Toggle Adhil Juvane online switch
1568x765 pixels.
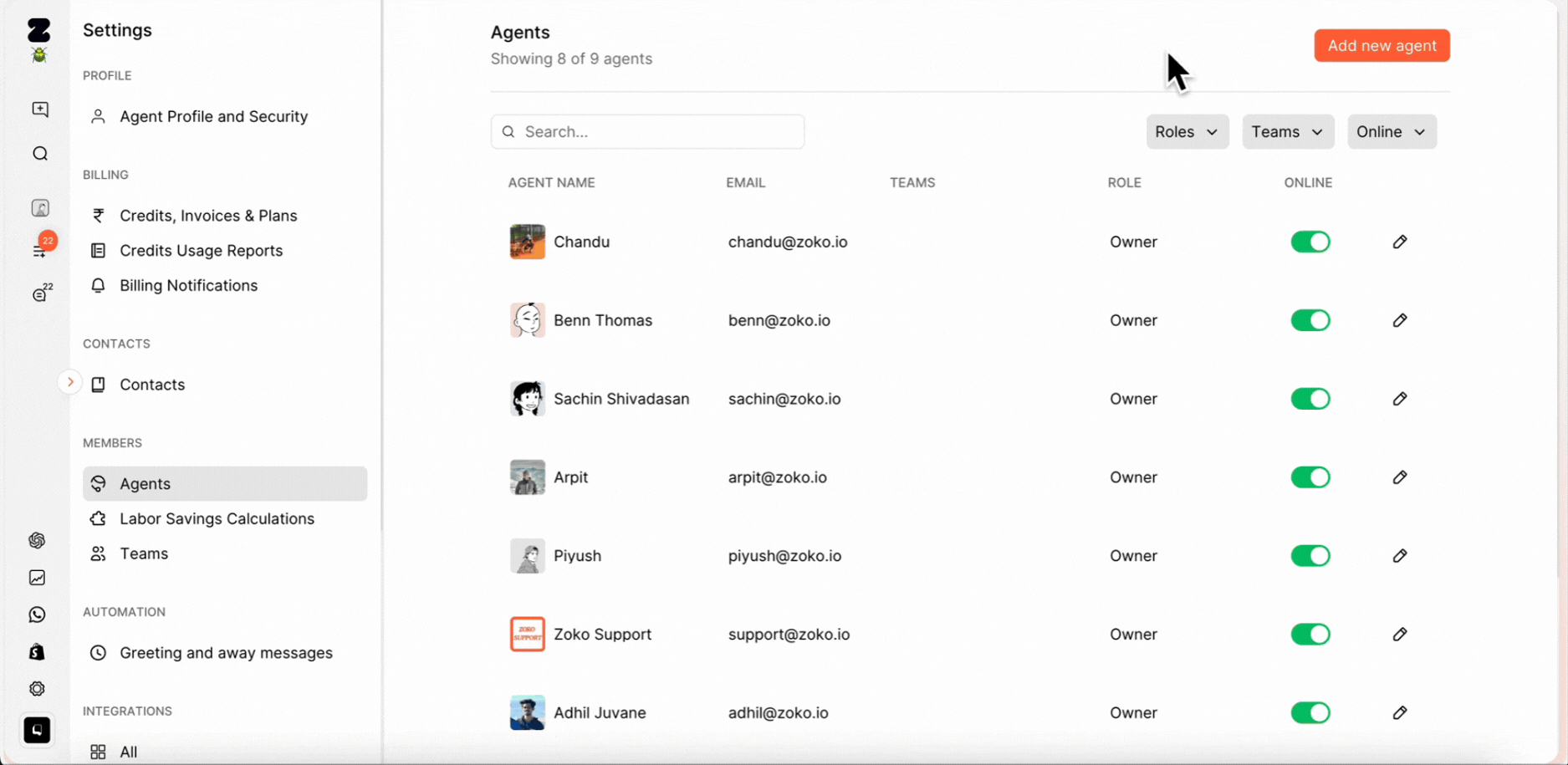coord(1310,713)
